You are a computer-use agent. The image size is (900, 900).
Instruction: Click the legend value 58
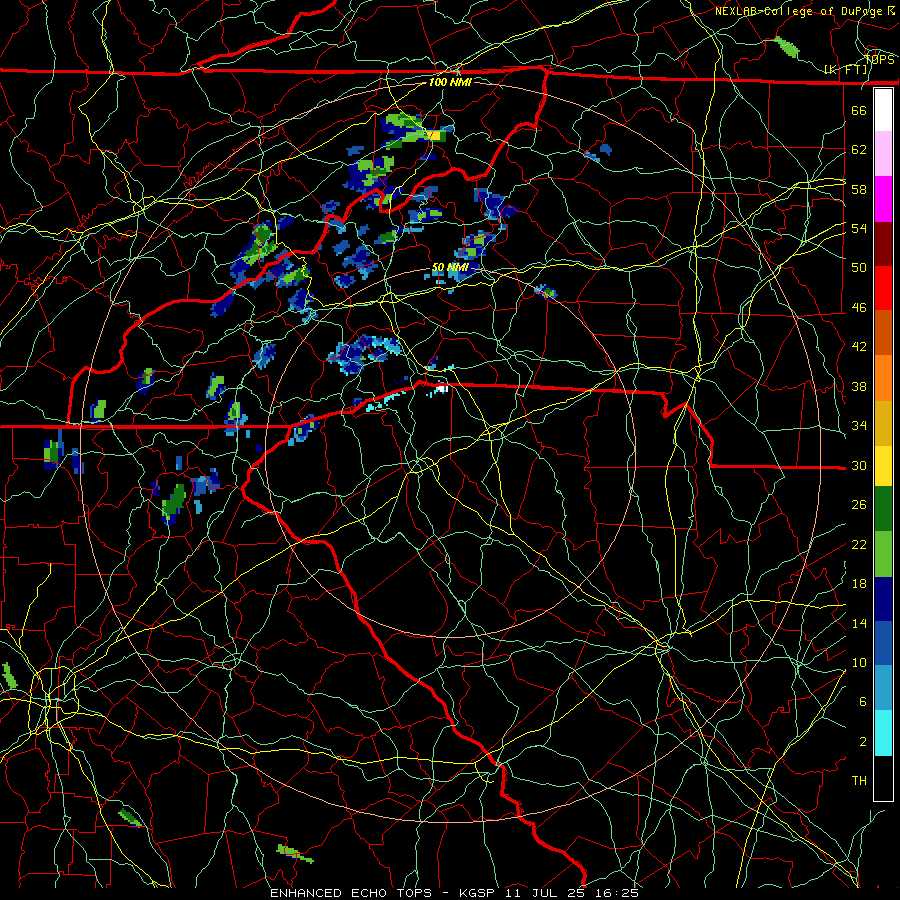pos(859,189)
